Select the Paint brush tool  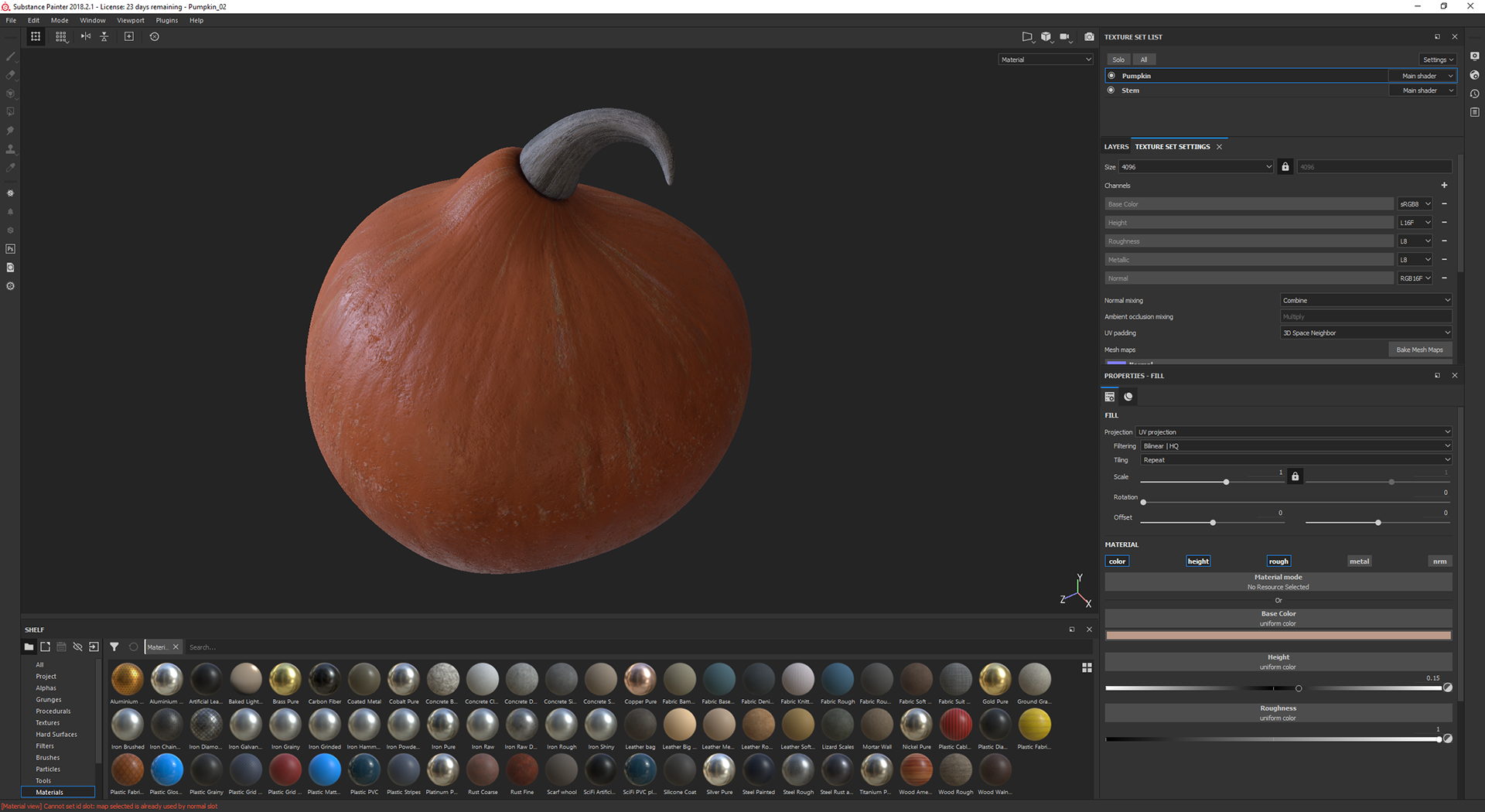(11, 56)
